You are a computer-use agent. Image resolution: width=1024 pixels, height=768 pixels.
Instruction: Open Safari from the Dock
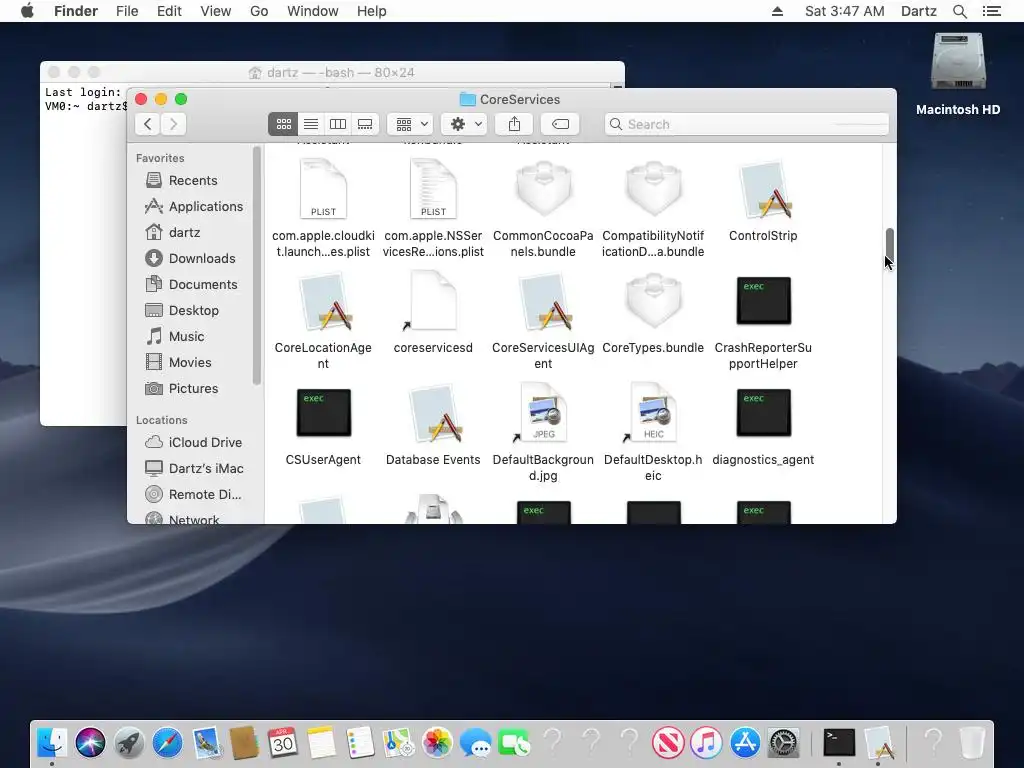[x=167, y=743]
